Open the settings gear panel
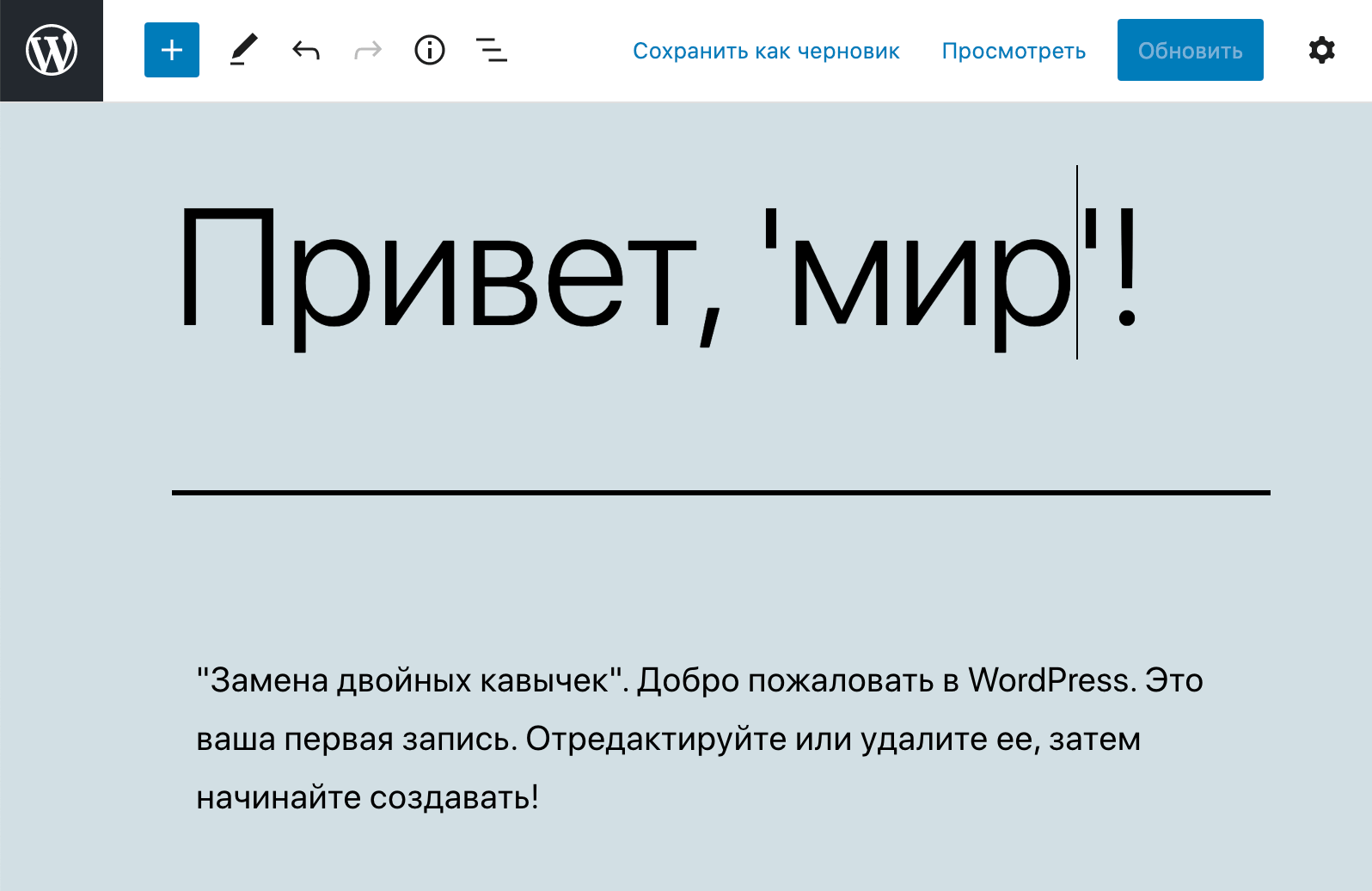The image size is (1372, 891). pos(1322,50)
